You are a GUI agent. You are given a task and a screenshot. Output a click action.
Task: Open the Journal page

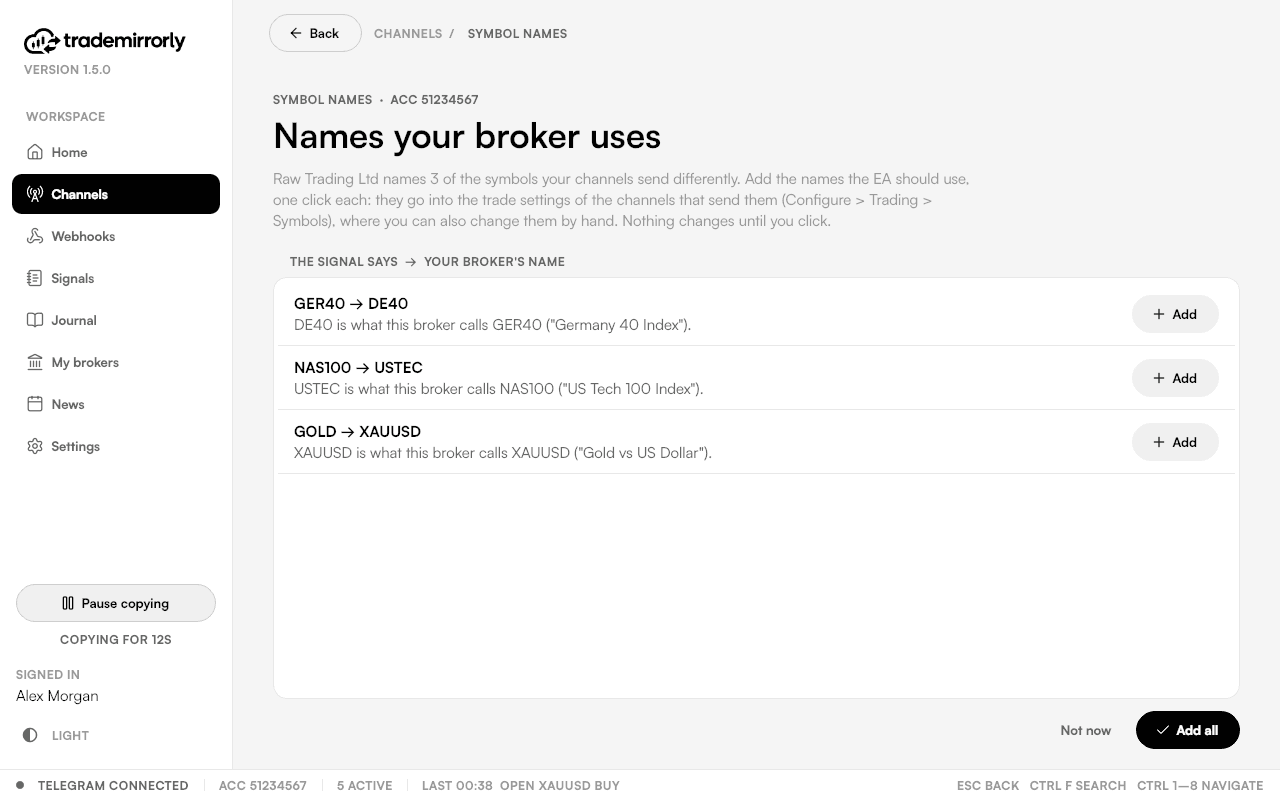[116, 320]
